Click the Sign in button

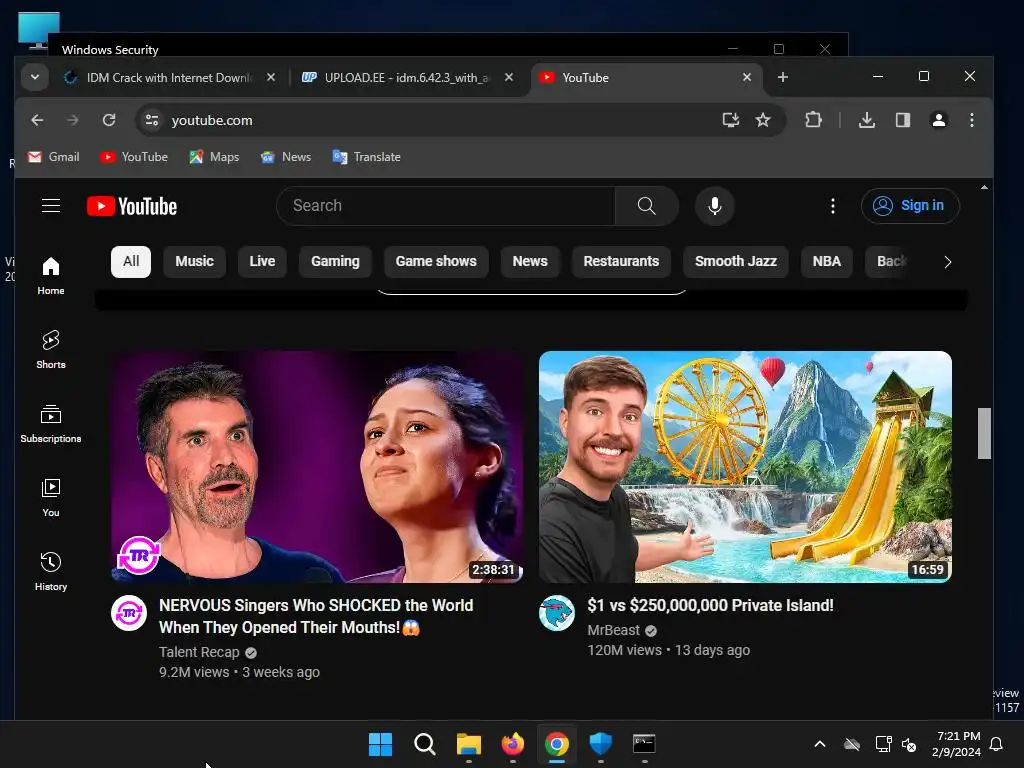(910, 206)
